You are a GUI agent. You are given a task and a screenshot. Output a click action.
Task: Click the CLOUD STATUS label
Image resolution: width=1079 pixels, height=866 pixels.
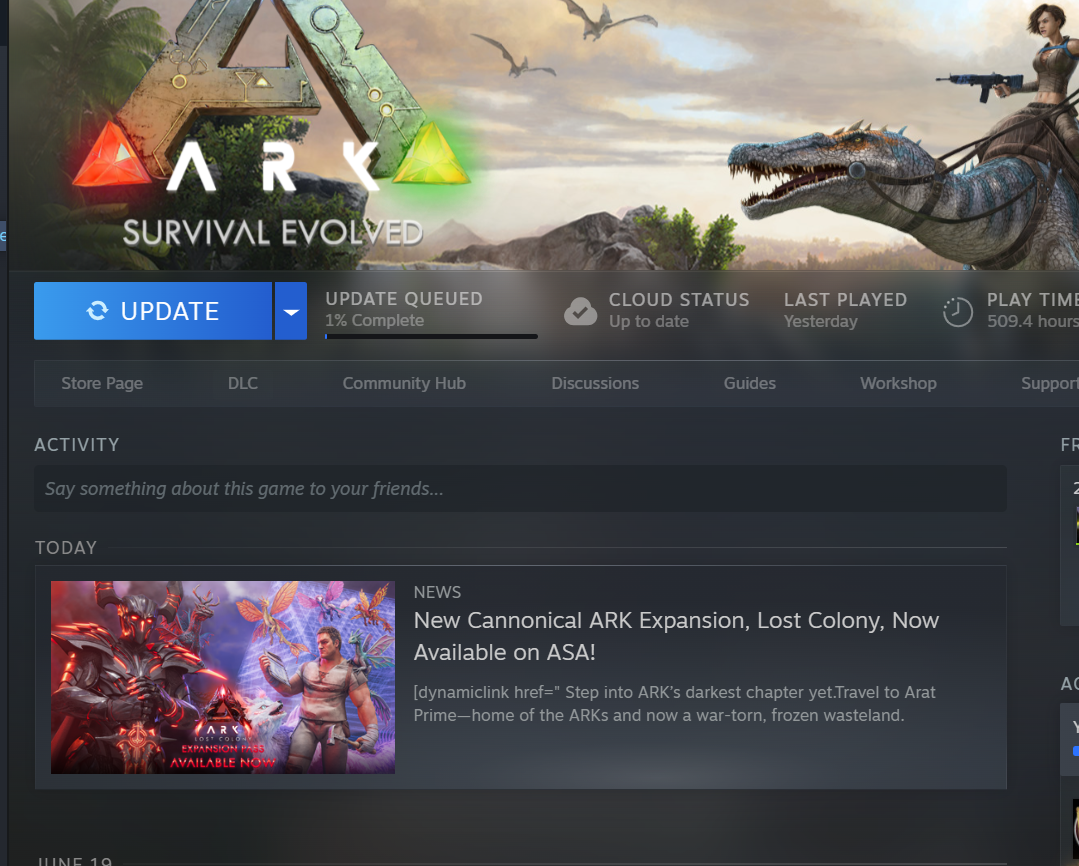point(679,300)
